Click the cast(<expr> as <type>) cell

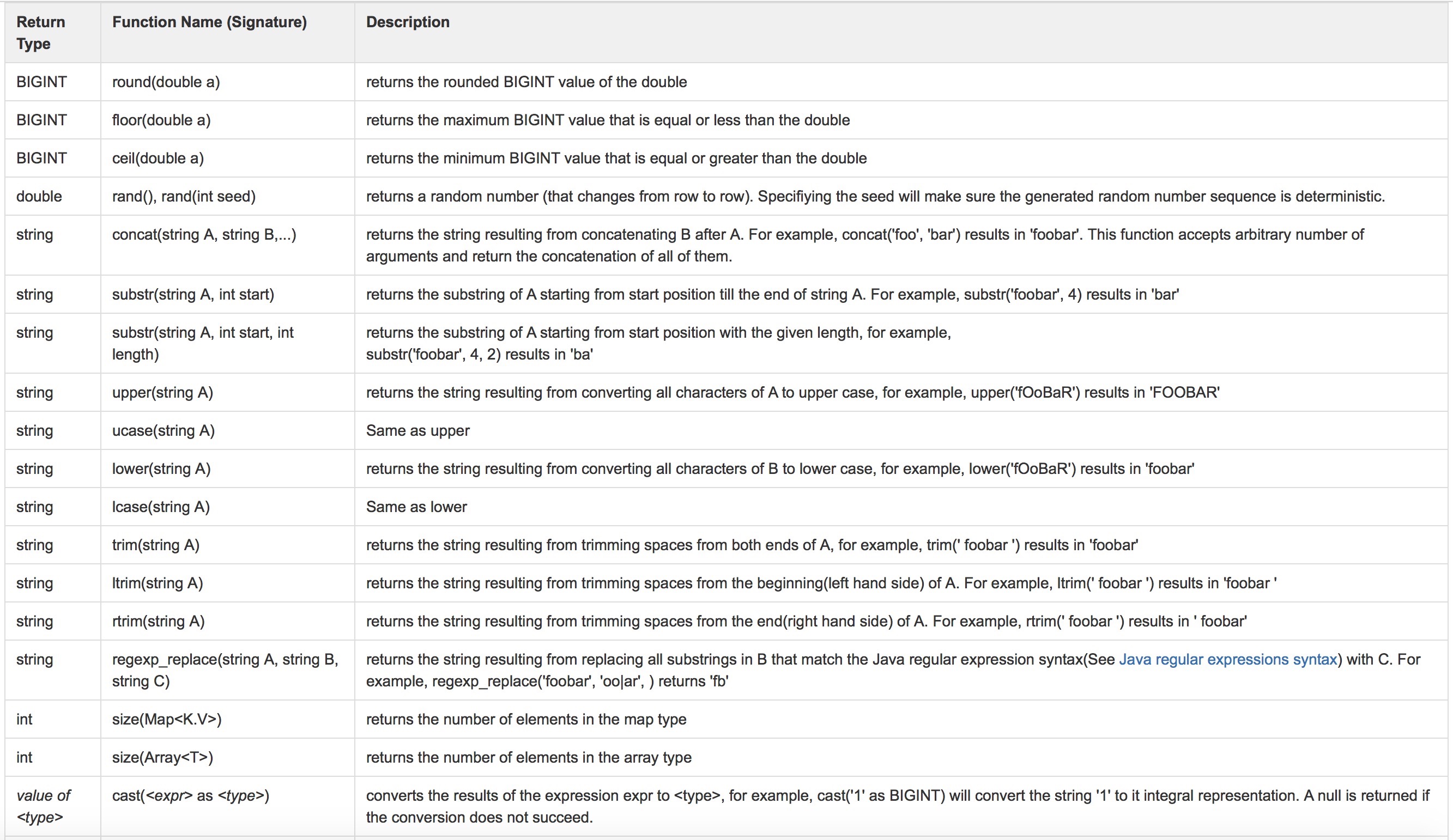pyautogui.click(x=191, y=796)
